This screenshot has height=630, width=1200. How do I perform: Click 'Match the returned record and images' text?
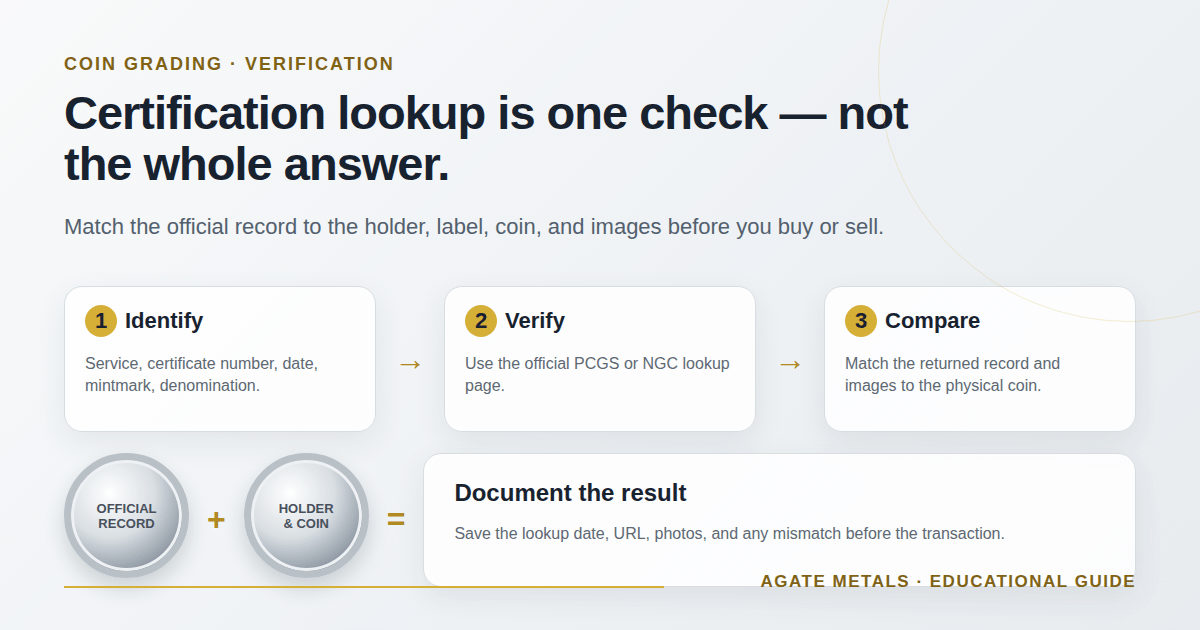(x=952, y=374)
